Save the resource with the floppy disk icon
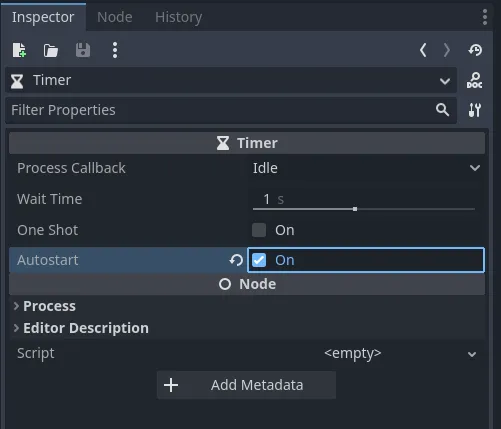501x429 pixels. pos(83,50)
